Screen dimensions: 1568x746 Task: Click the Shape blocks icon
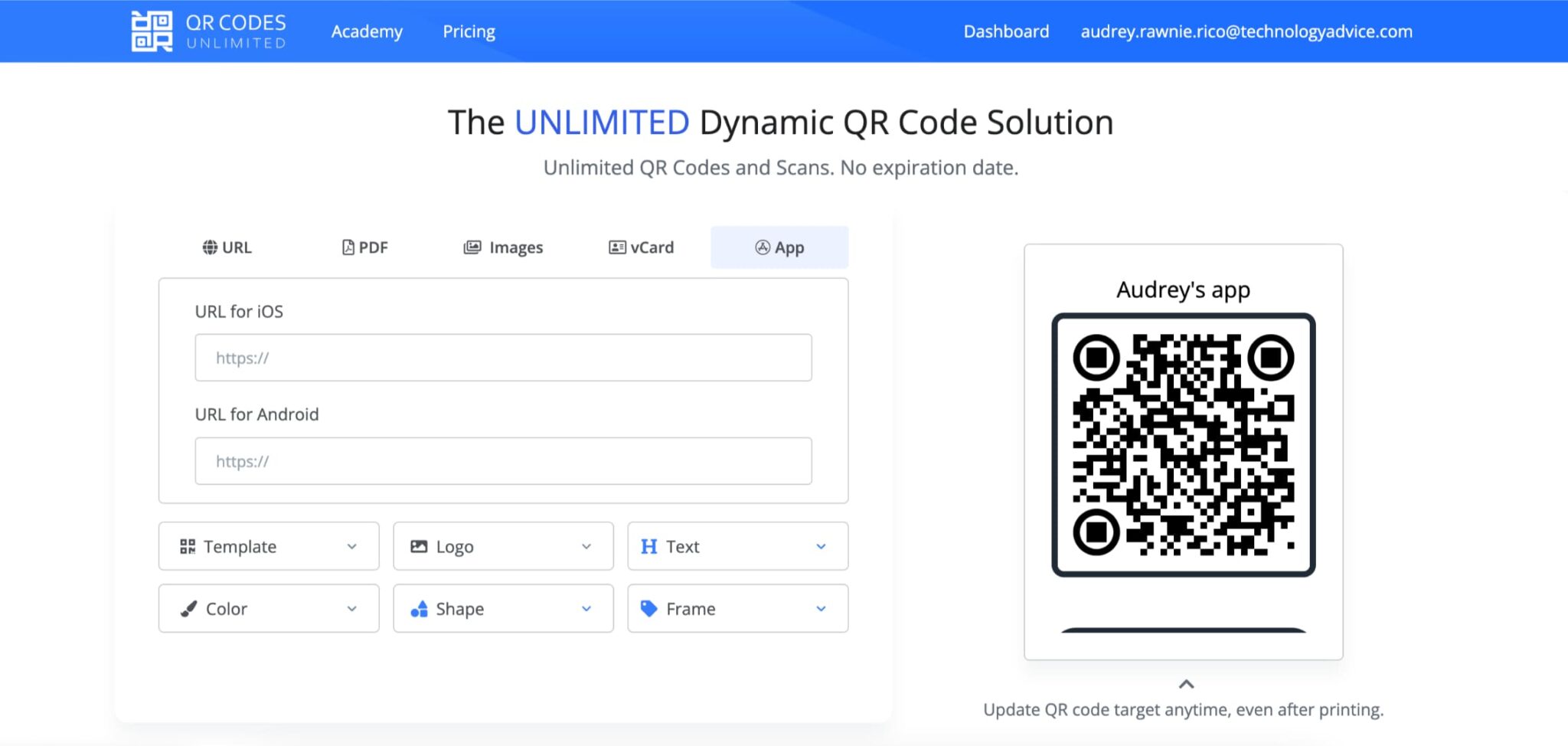[x=419, y=608]
